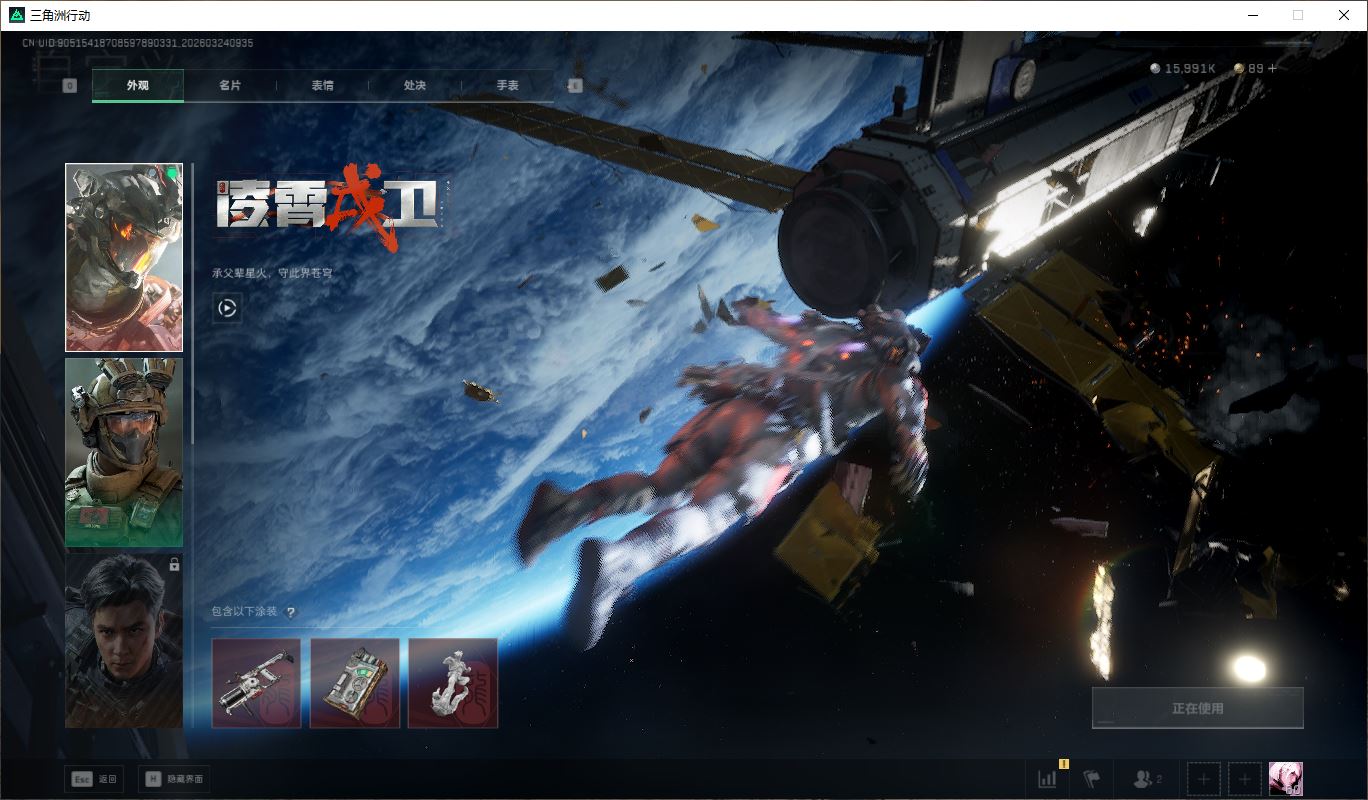The image size is (1368, 800).
Task: View the white figure charm item
Action: pyautogui.click(x=452, y=683)
